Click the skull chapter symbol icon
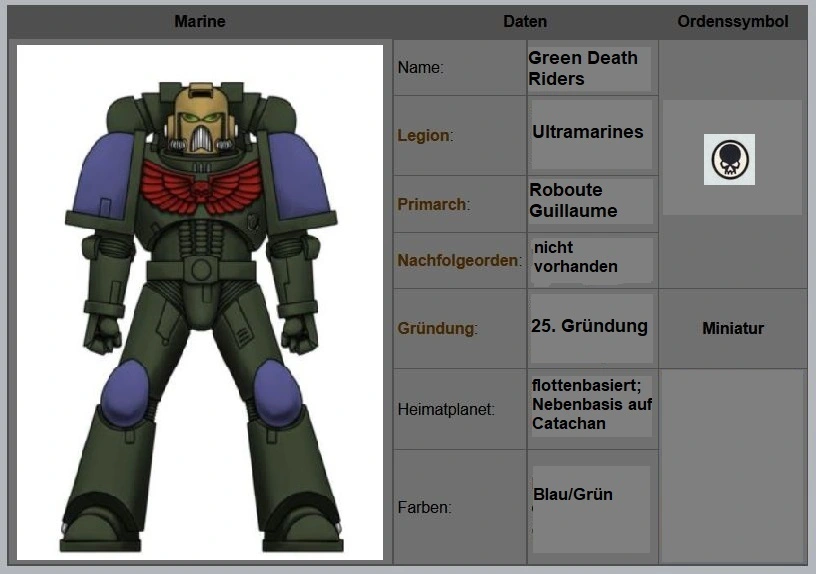 (729, 159)
